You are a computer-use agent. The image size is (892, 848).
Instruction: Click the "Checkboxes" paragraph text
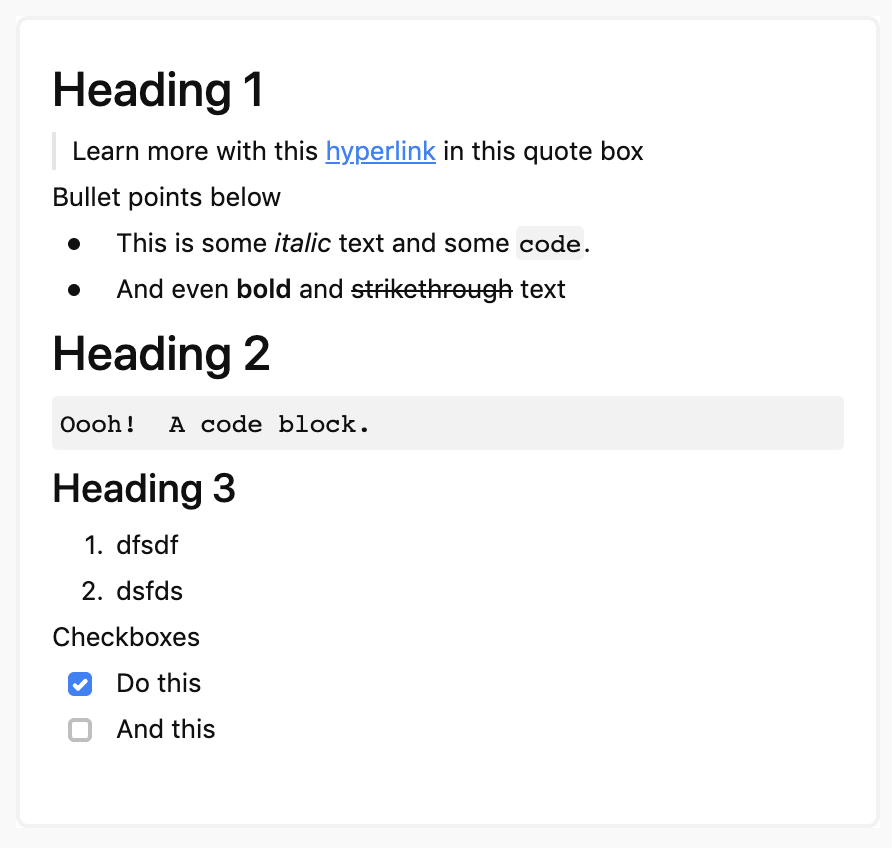coord(126,637)
